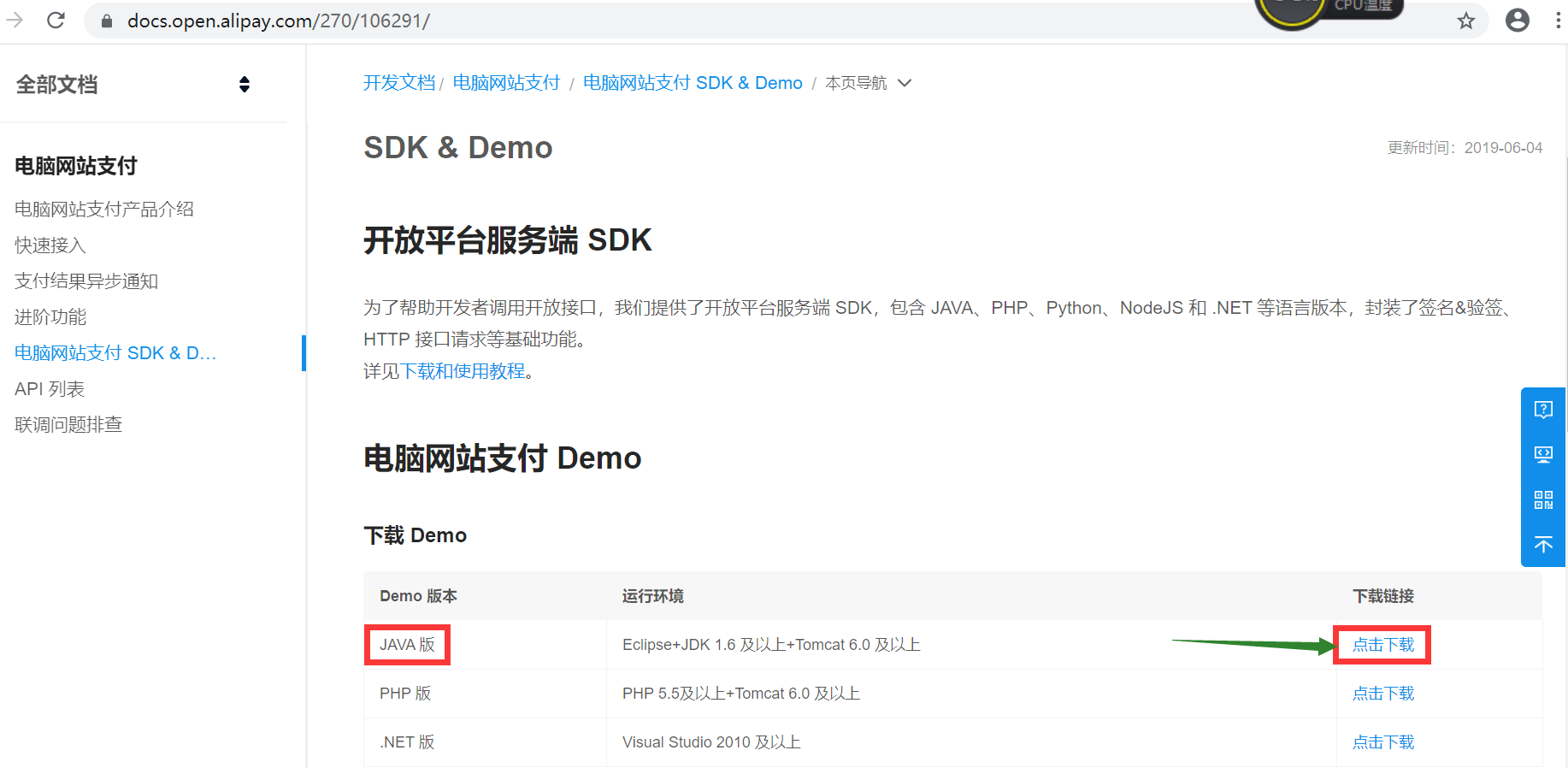The image size is (1568, 768).
Task: Open 下载和使用教程 link
Action: click(x=463, y=371)
